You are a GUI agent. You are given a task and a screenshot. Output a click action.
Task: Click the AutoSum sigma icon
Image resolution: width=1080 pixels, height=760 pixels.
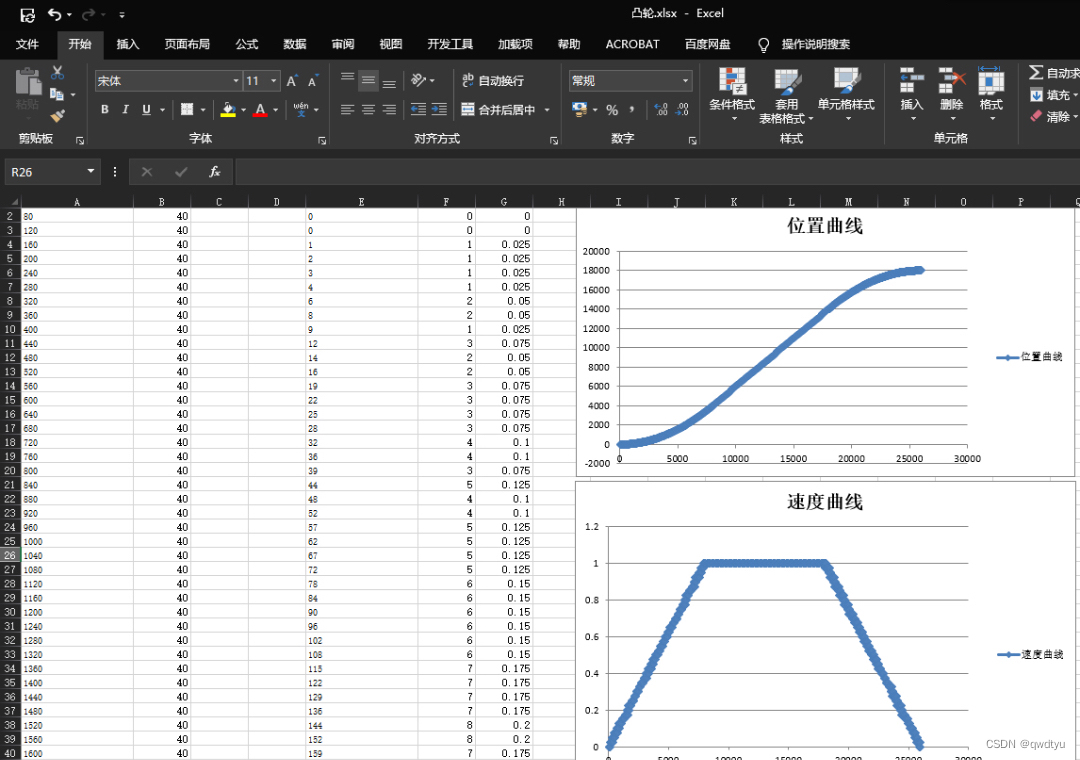coord(1036,72)
